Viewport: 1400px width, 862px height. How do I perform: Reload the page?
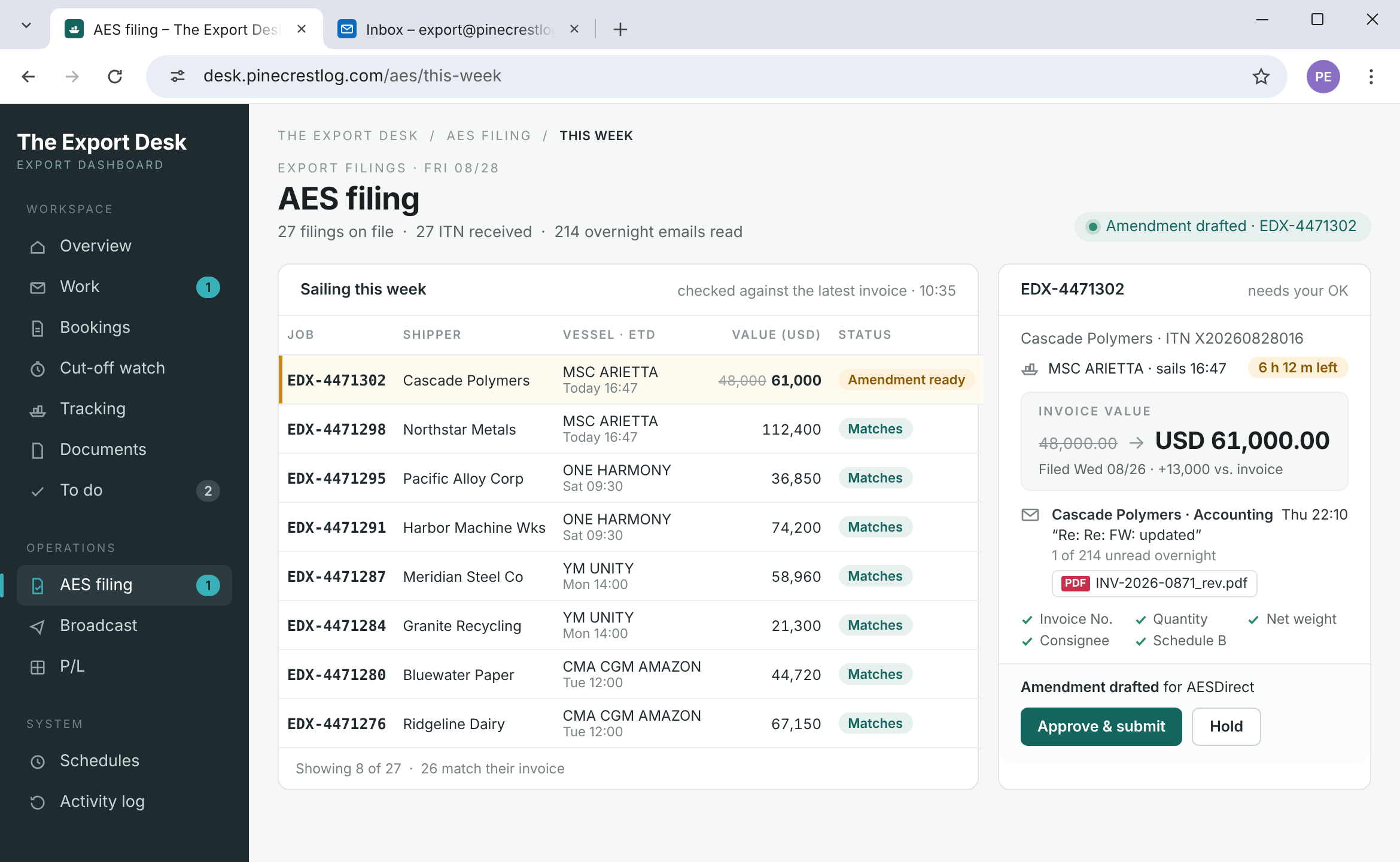click(115, 77)
